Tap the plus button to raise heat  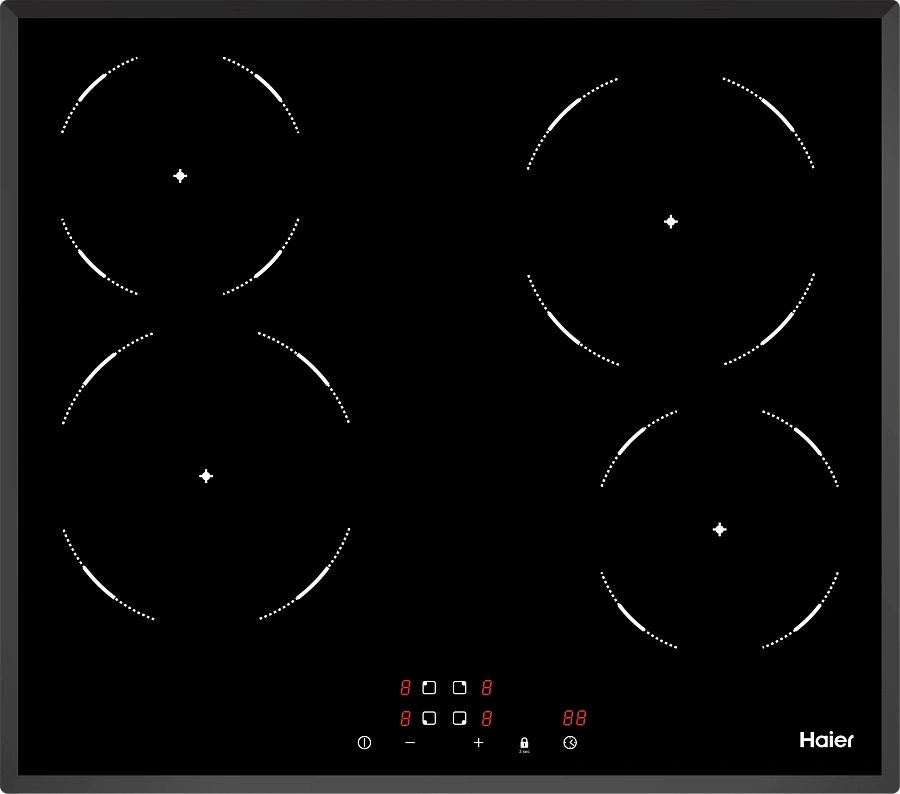coord(478,743)
